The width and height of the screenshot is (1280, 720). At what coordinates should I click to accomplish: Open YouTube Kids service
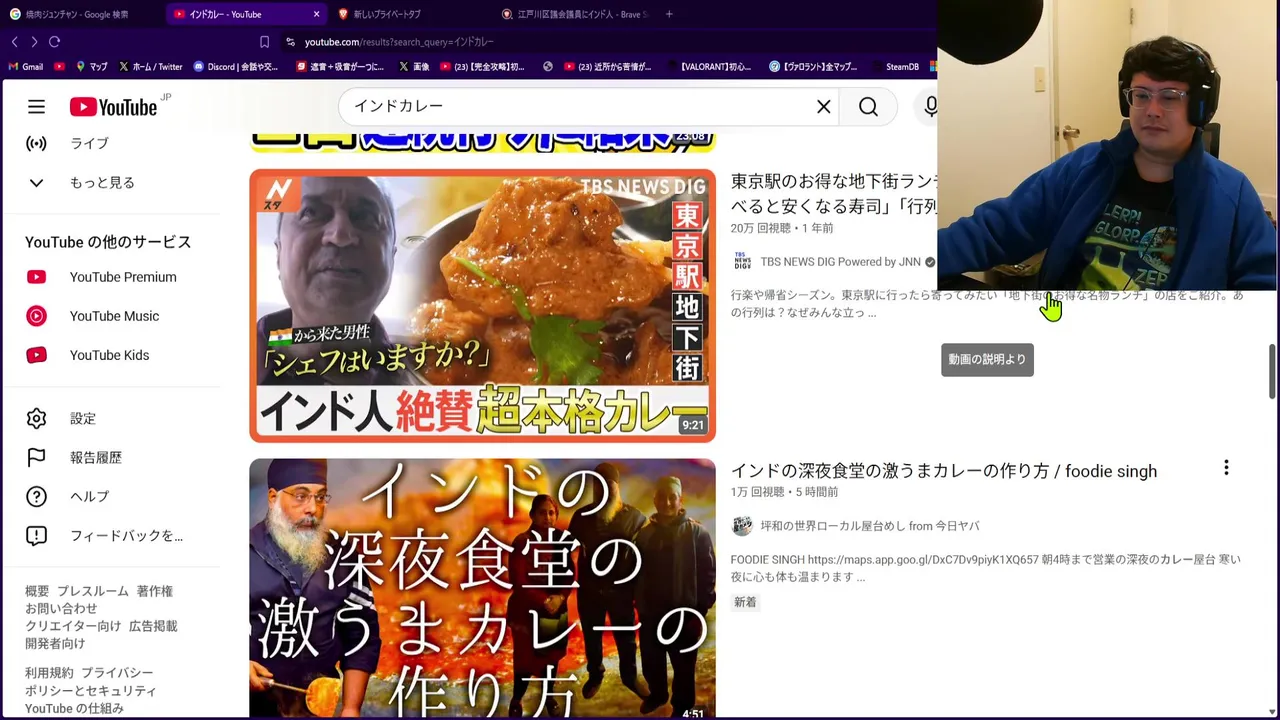[110, 355]
